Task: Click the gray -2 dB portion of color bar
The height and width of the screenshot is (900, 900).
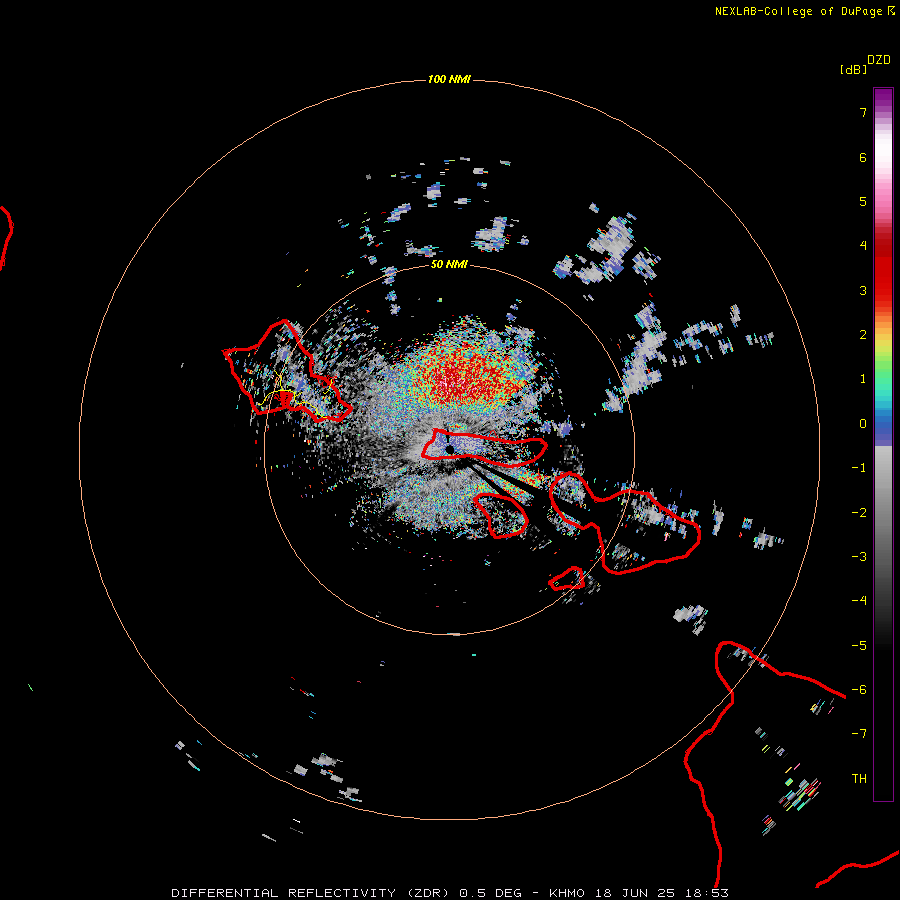Action: pyautogui.click(x=883, y=512)
